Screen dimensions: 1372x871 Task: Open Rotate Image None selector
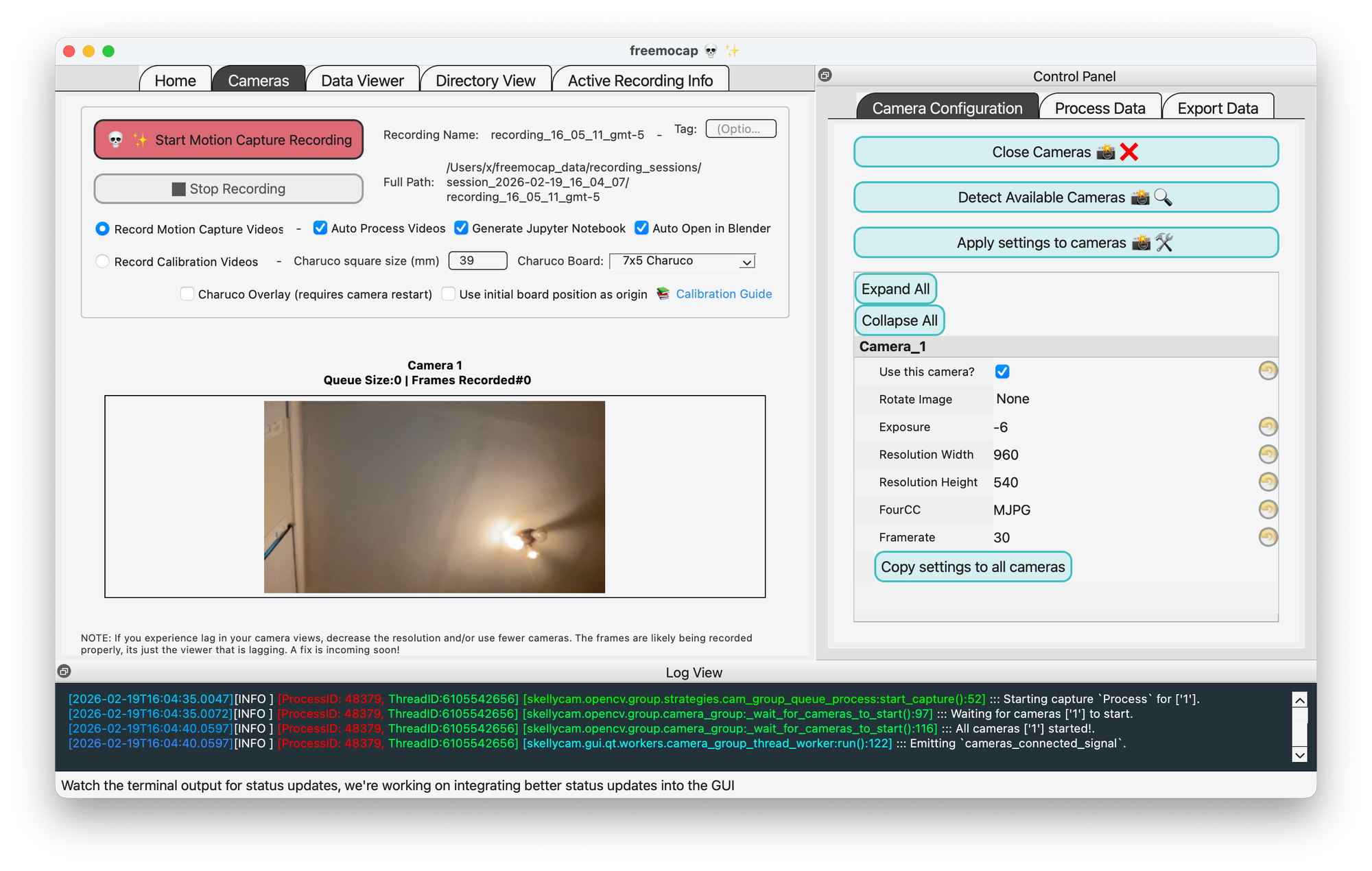coord(1013,399)
